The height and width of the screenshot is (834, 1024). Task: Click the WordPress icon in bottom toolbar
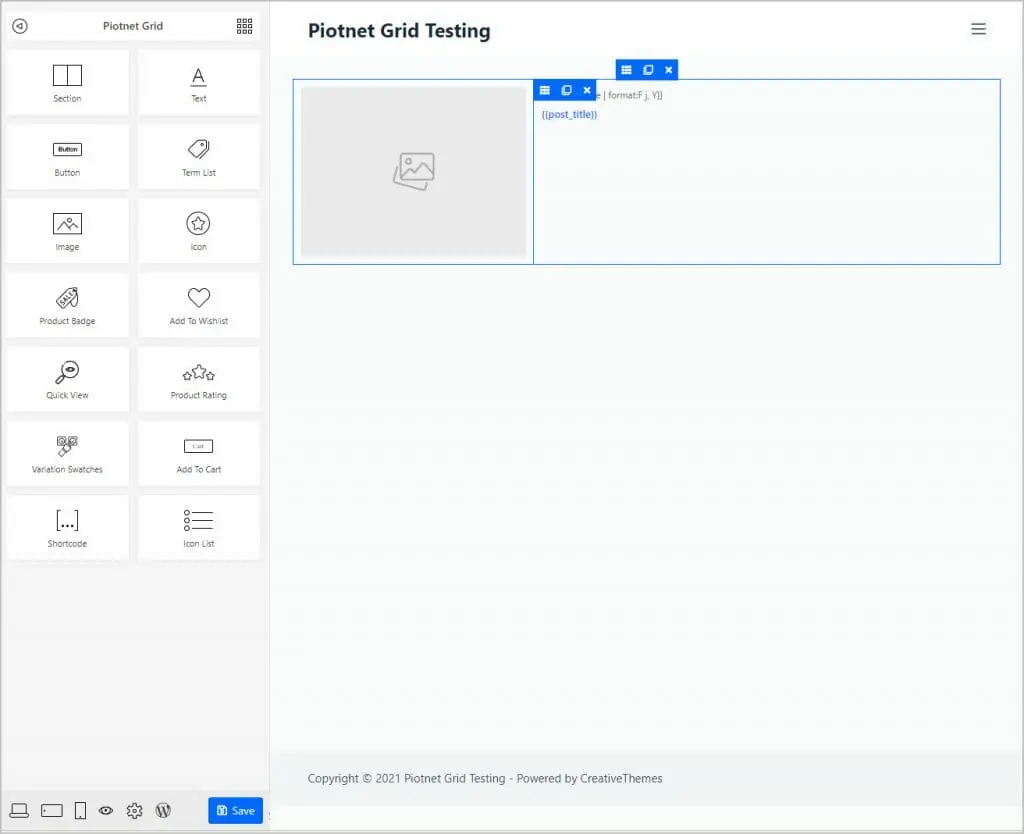coord(163,811)
